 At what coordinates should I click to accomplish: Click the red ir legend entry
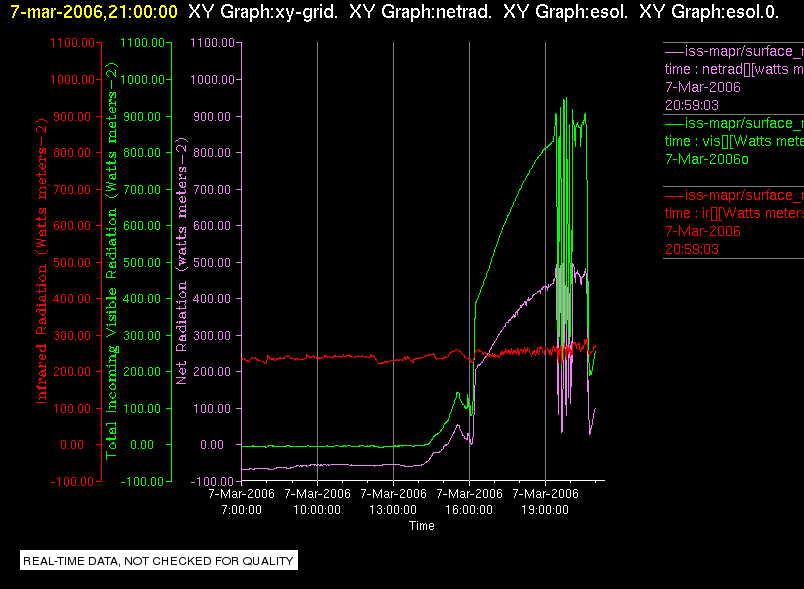point(734,222)
